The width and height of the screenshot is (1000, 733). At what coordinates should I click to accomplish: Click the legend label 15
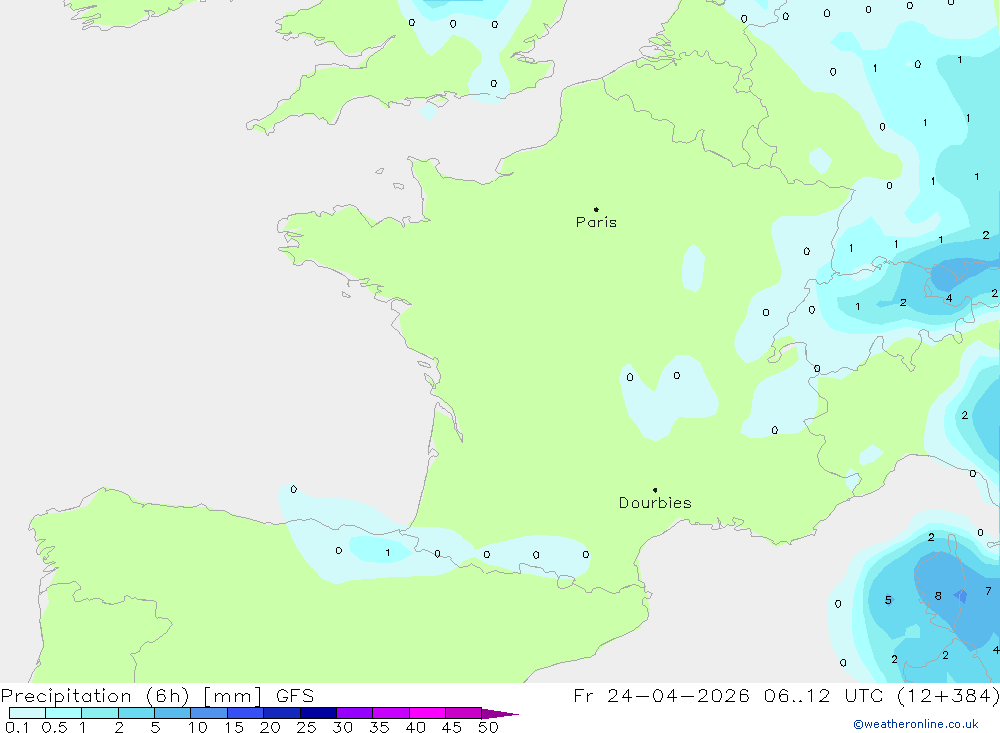pyautogui.click(x=234, y=727)
